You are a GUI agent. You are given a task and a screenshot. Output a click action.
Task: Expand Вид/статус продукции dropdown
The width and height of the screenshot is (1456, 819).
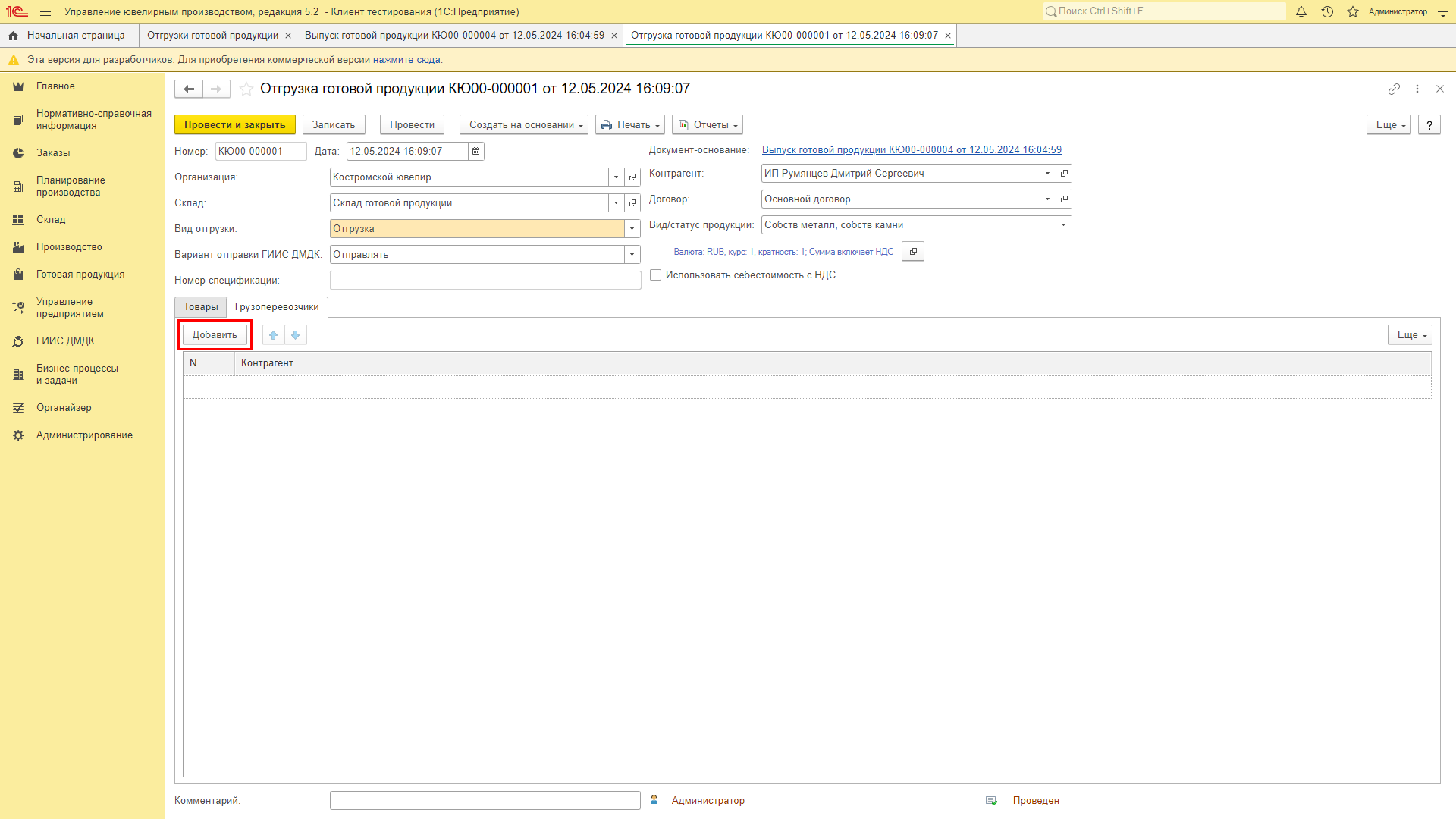[x=1064, y=225]
